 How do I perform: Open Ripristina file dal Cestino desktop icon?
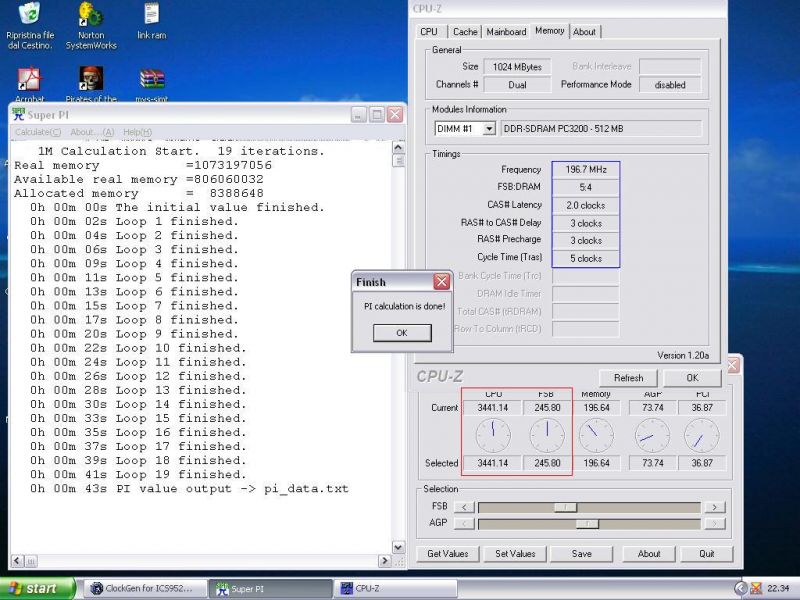pyautogui.click(x=30, y=26)
